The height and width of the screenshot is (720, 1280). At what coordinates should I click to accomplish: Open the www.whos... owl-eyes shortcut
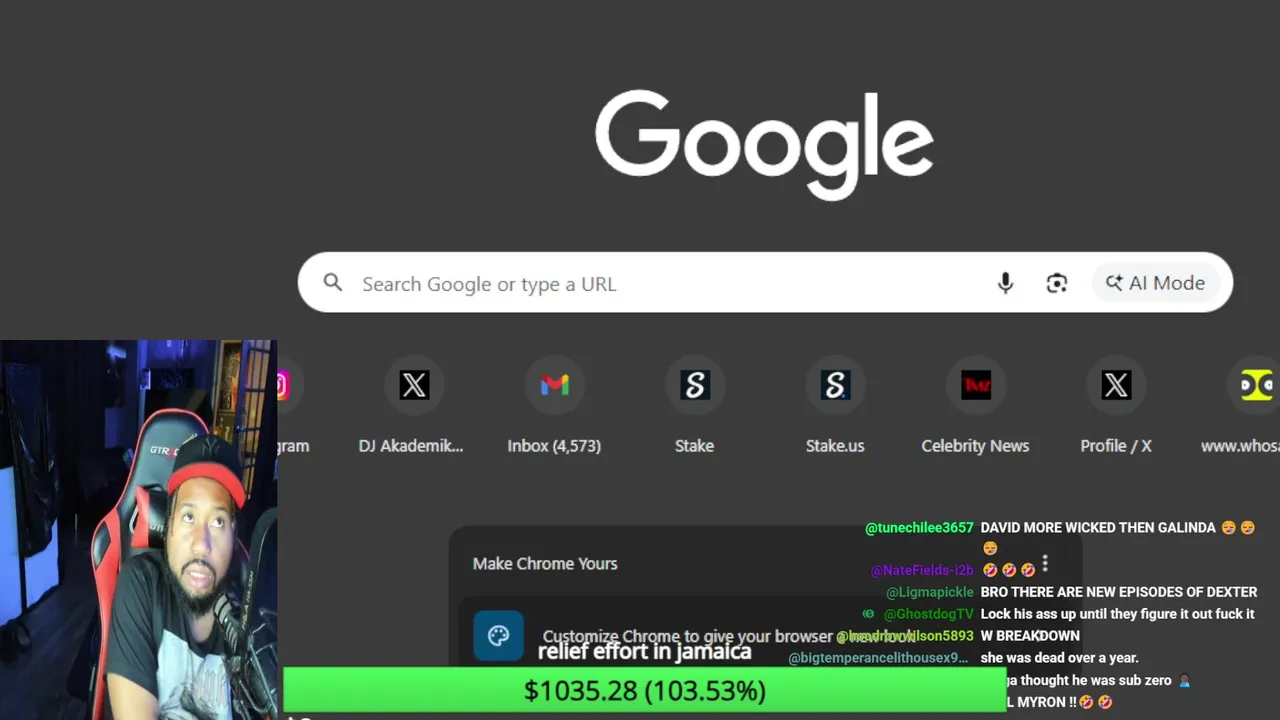point(1256,385)
